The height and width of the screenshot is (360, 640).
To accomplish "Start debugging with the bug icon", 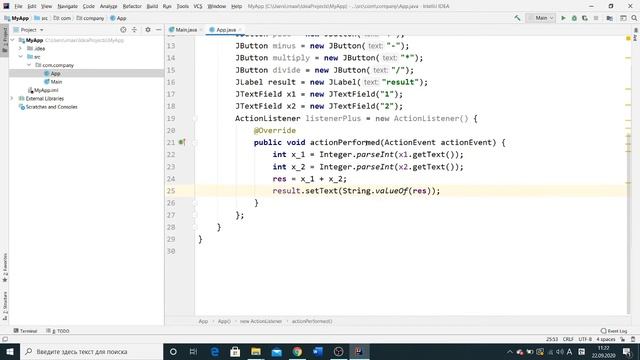I will click(574, 18).
